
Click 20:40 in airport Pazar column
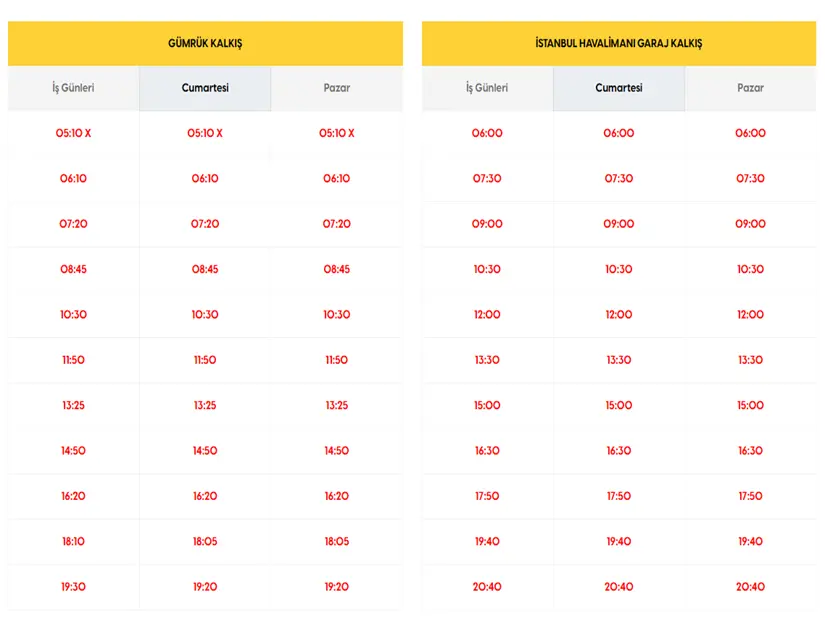750,587
